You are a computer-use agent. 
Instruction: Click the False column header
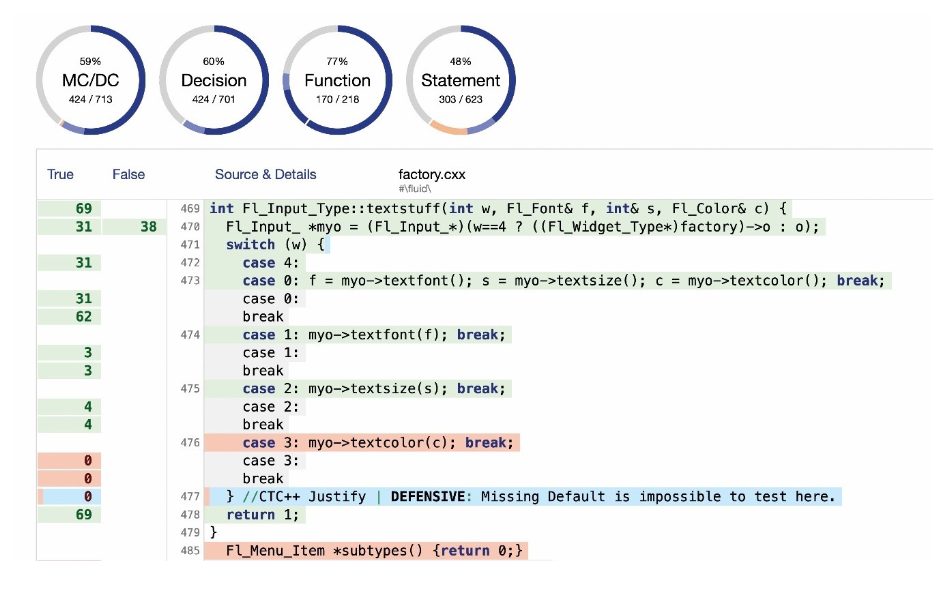pyautogui.click(x=128, y=174)
